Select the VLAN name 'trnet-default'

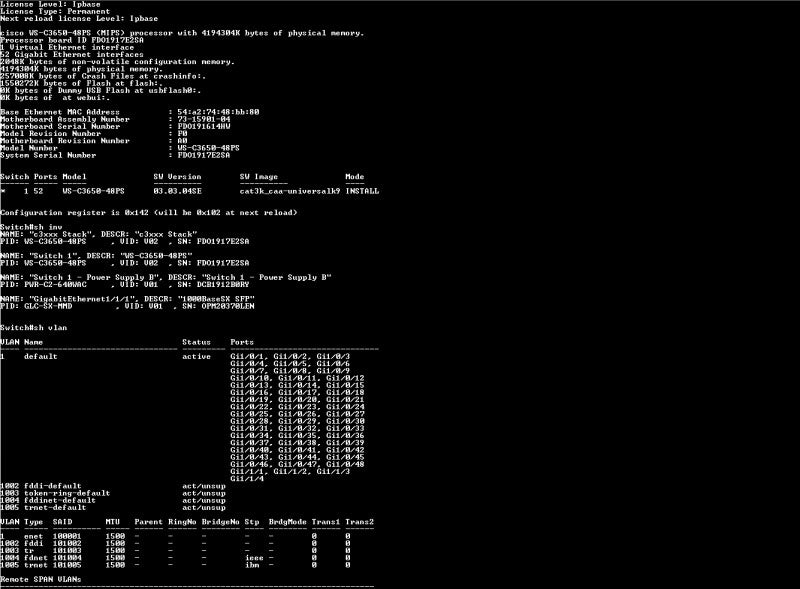pos(55,507)
